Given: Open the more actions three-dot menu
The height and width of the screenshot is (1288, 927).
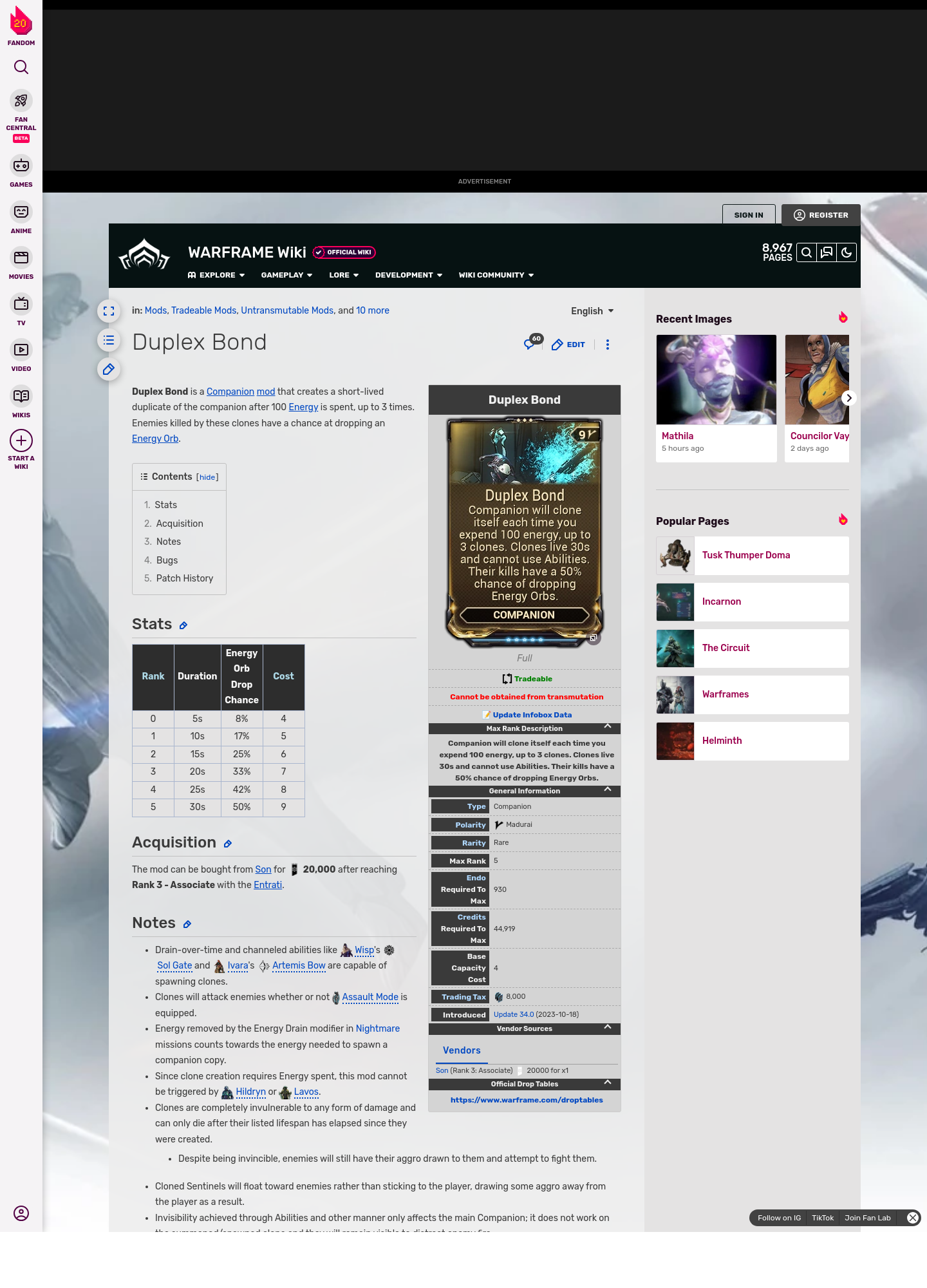Looking at the screenshot, I should (607, 345).
